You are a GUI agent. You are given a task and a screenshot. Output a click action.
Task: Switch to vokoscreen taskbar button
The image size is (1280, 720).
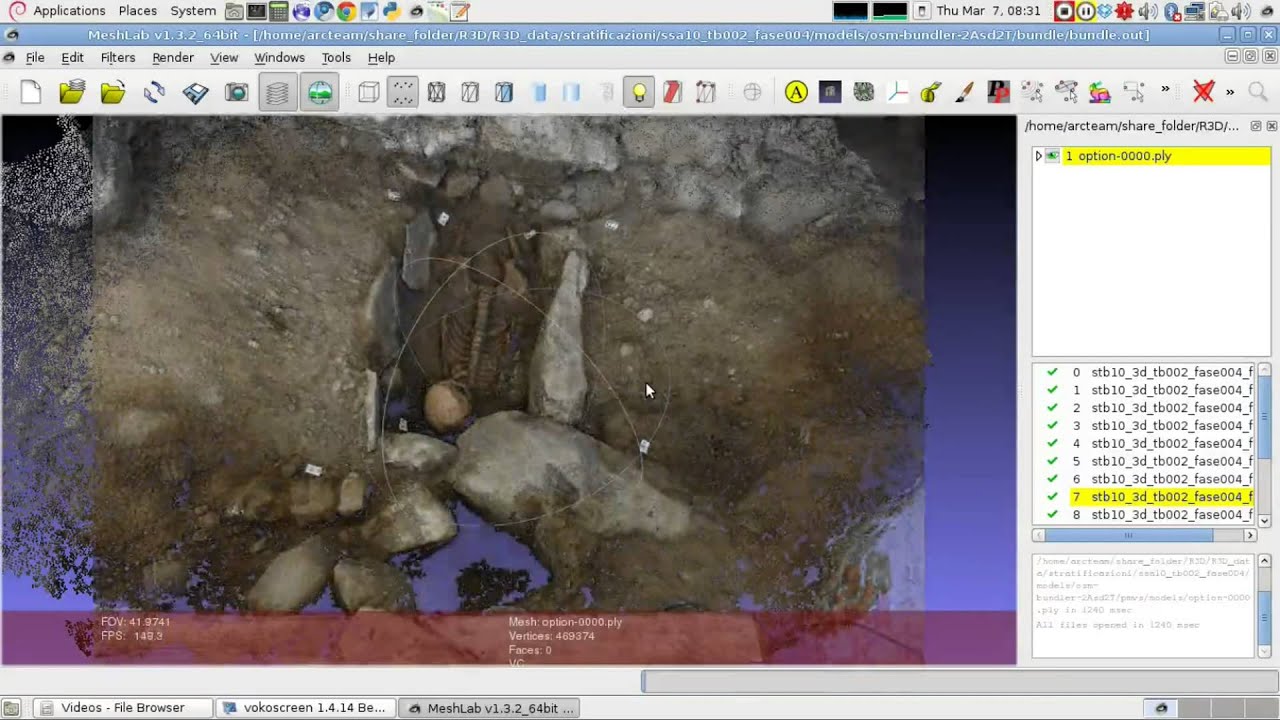(x=305, y=707)
